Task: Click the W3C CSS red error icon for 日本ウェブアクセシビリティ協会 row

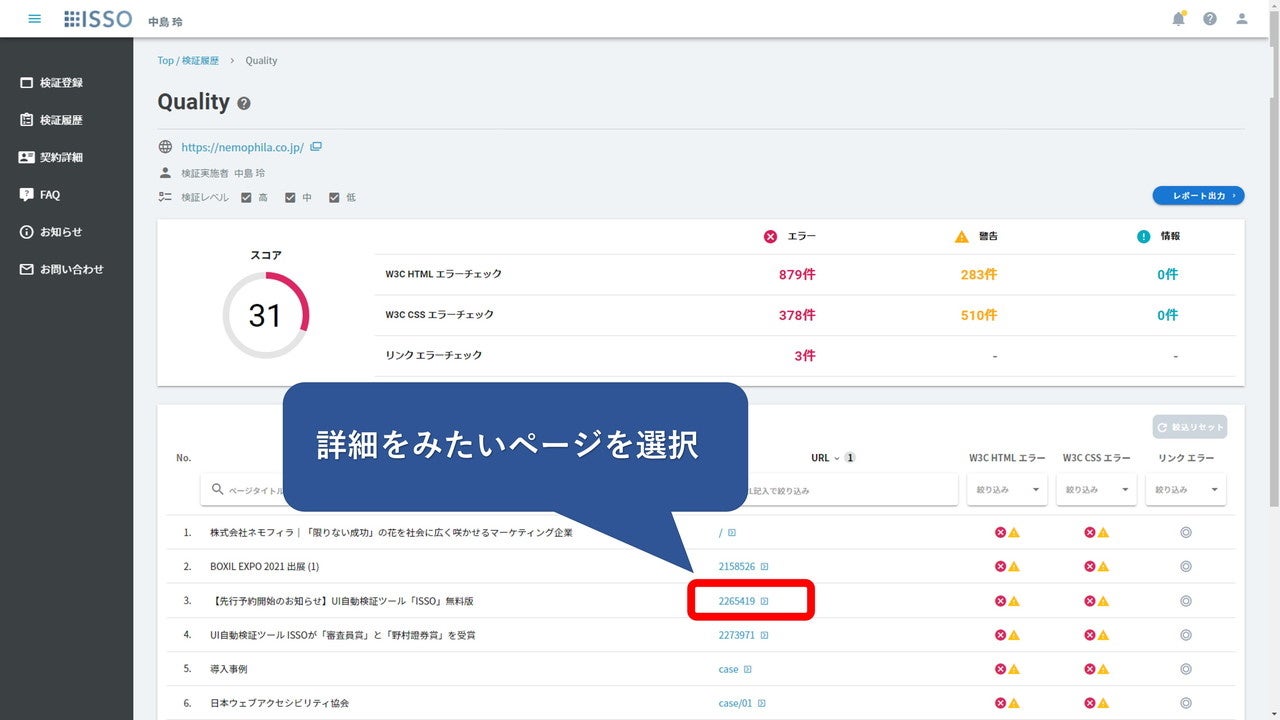Action: (1090, 703)
